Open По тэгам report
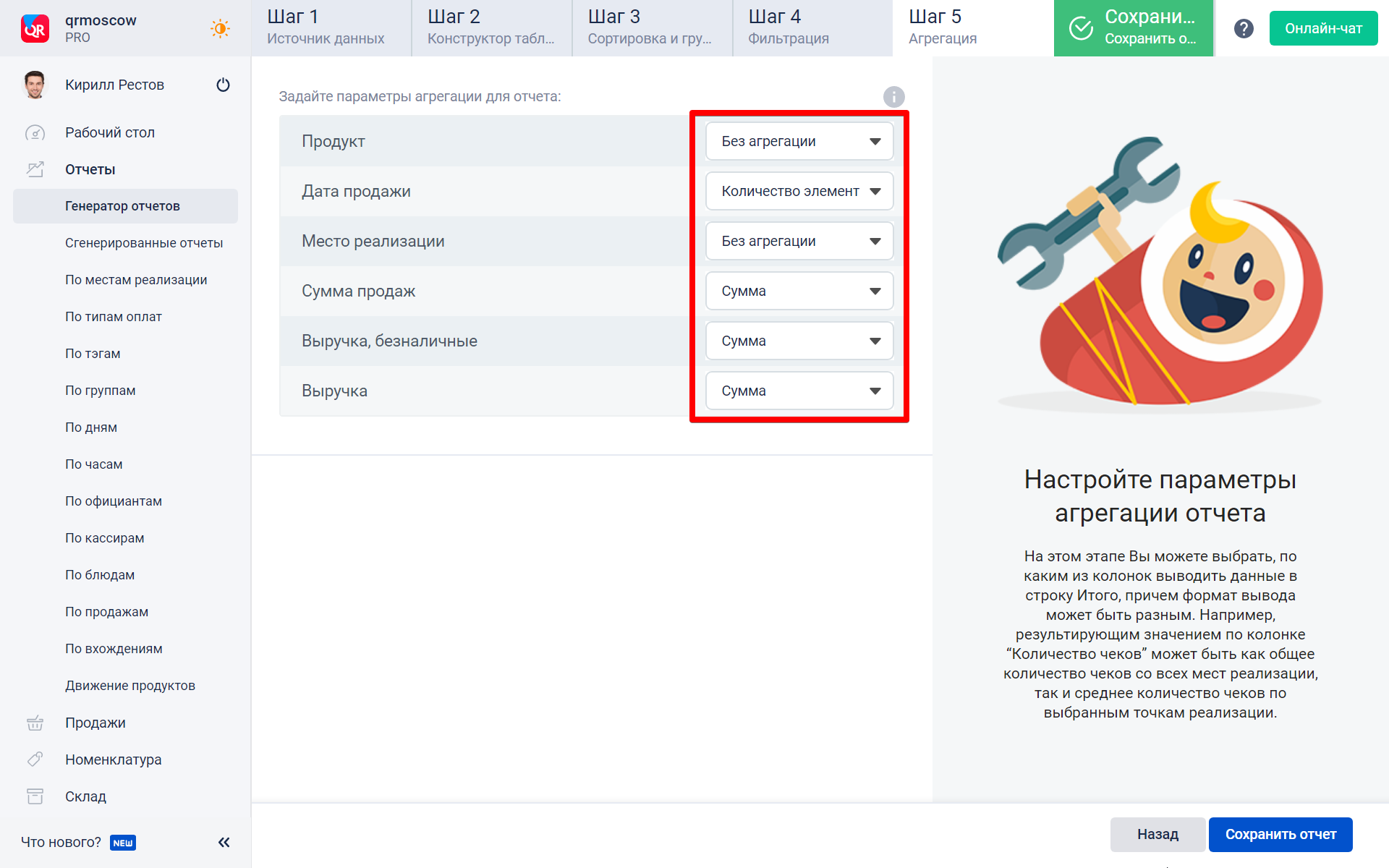 93,354
